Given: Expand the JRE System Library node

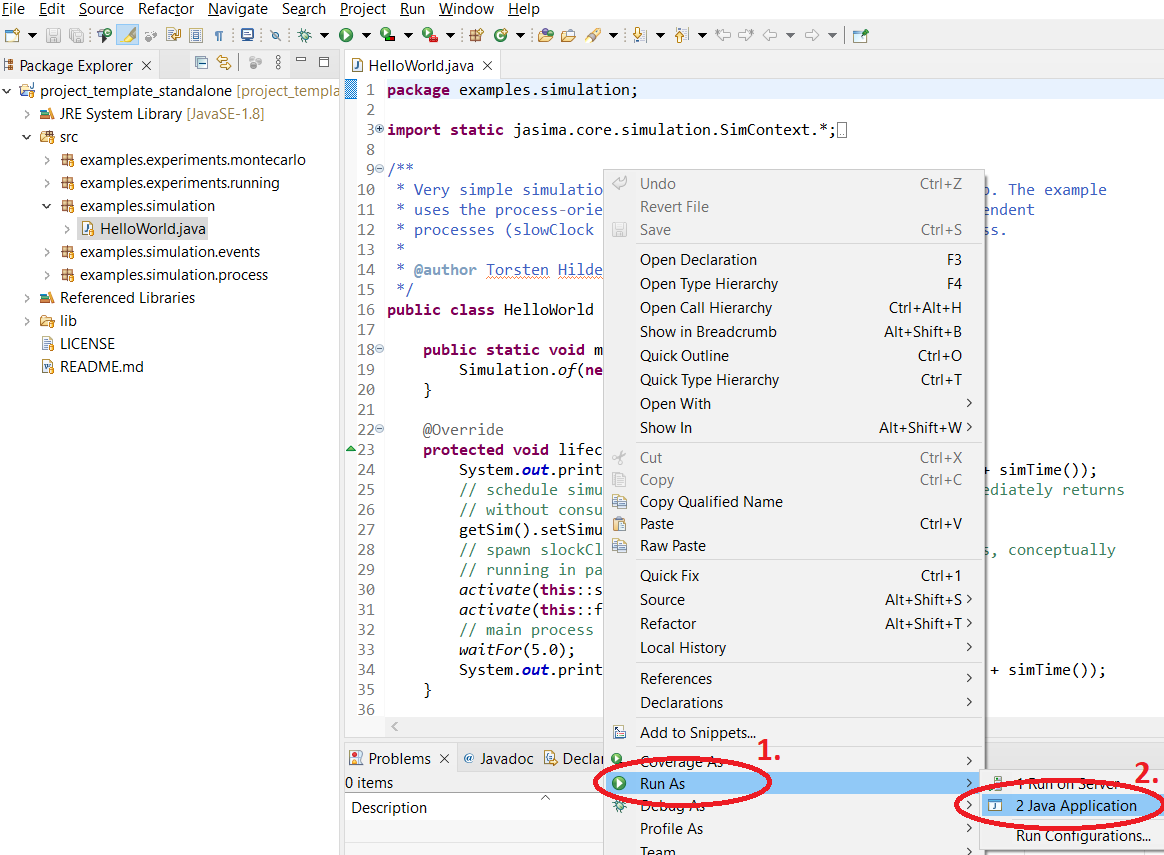Looking at the screenshot, I should [x=27, y=114].
